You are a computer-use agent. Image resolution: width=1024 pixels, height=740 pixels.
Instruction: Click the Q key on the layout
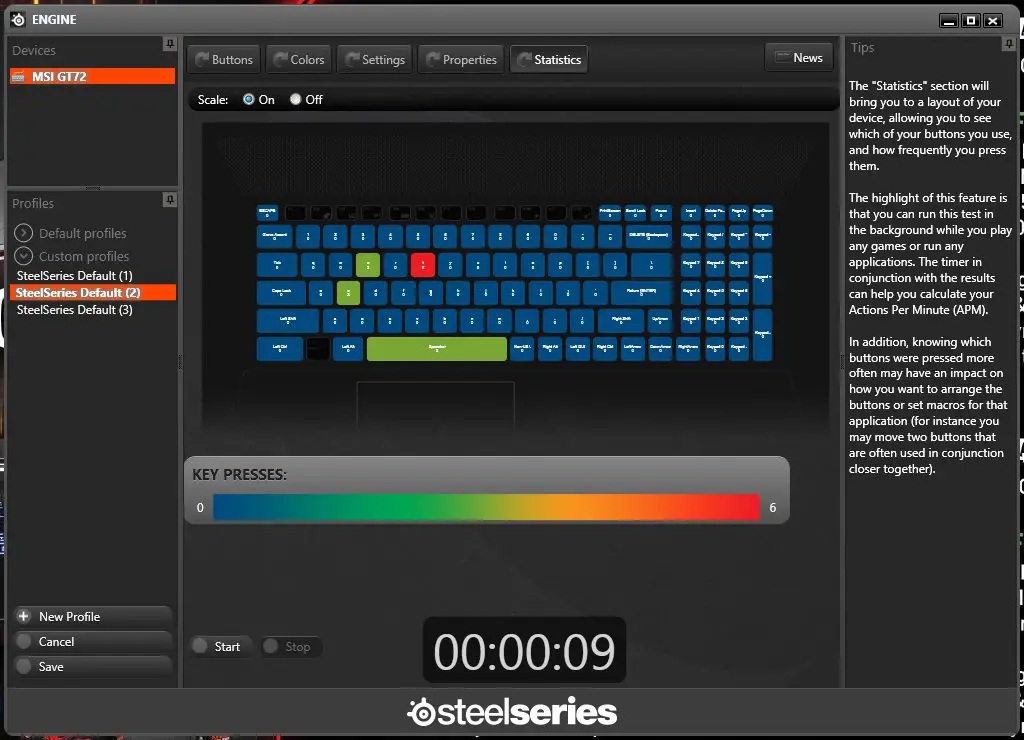tap(313, 265)
